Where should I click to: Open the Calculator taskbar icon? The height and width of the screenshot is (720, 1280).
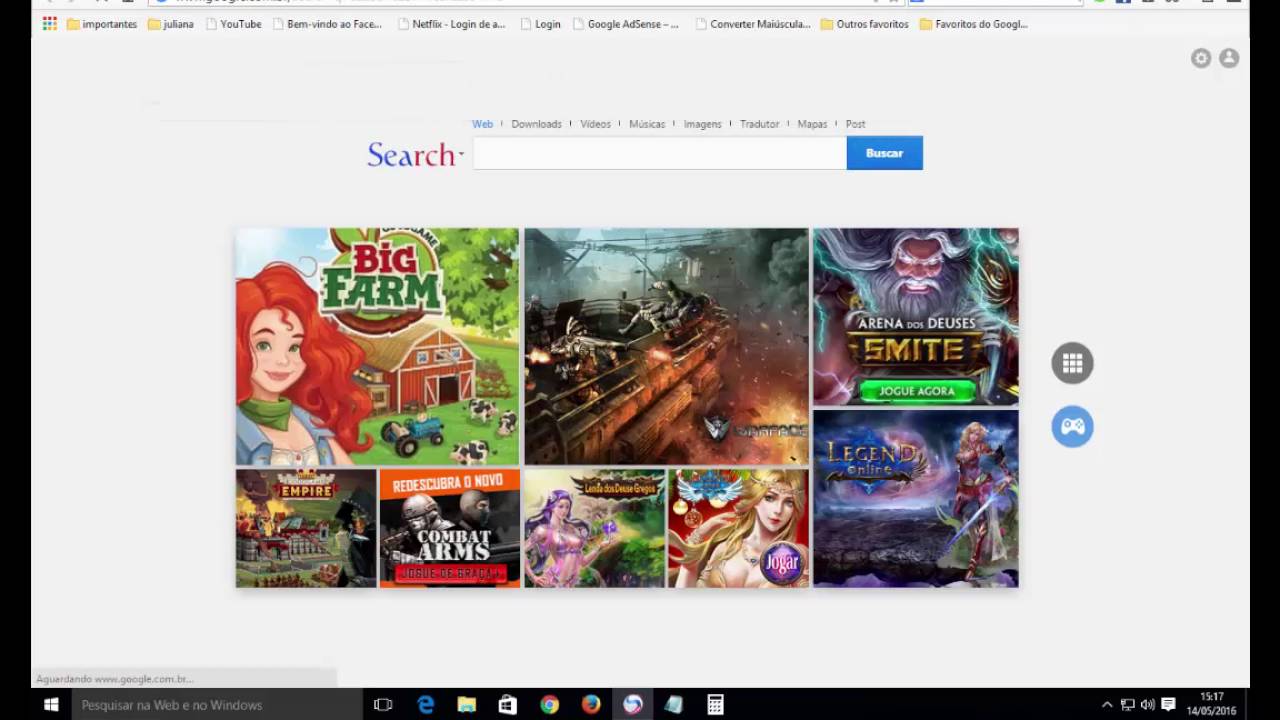[x=715, y=705]
